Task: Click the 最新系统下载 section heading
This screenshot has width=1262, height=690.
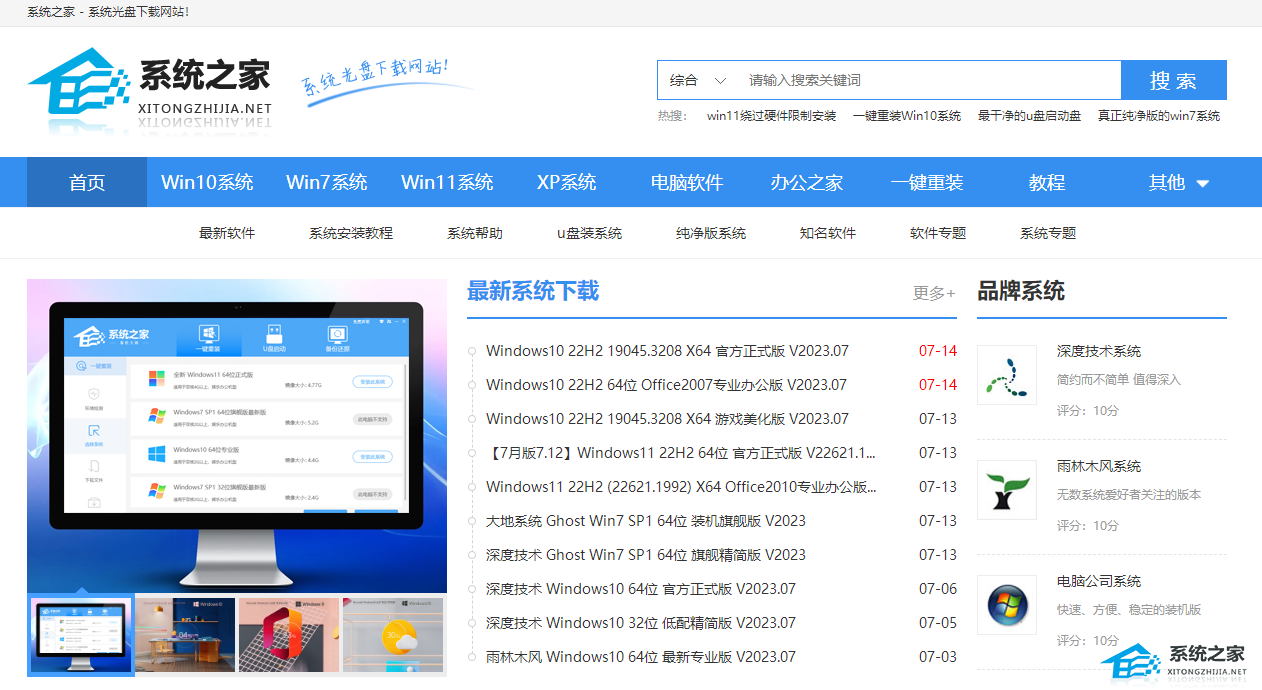Action: [x=533, y=291]
